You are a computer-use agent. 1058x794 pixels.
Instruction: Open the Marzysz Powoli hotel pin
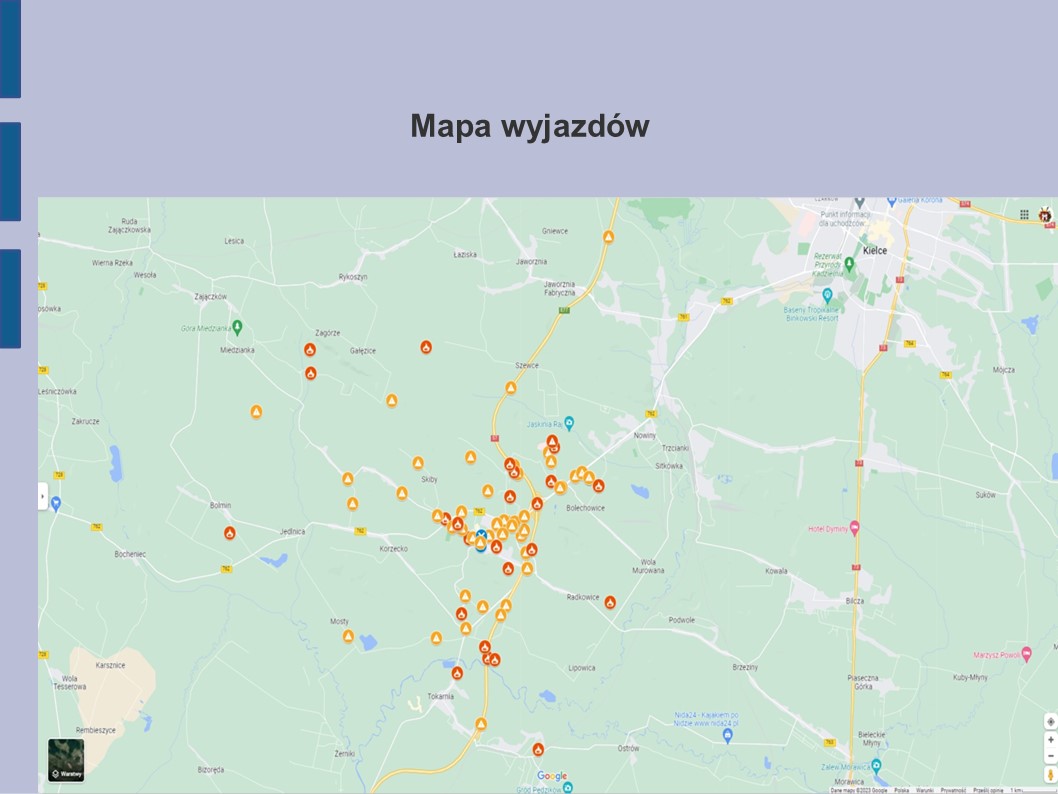(x=1027, y=655)
